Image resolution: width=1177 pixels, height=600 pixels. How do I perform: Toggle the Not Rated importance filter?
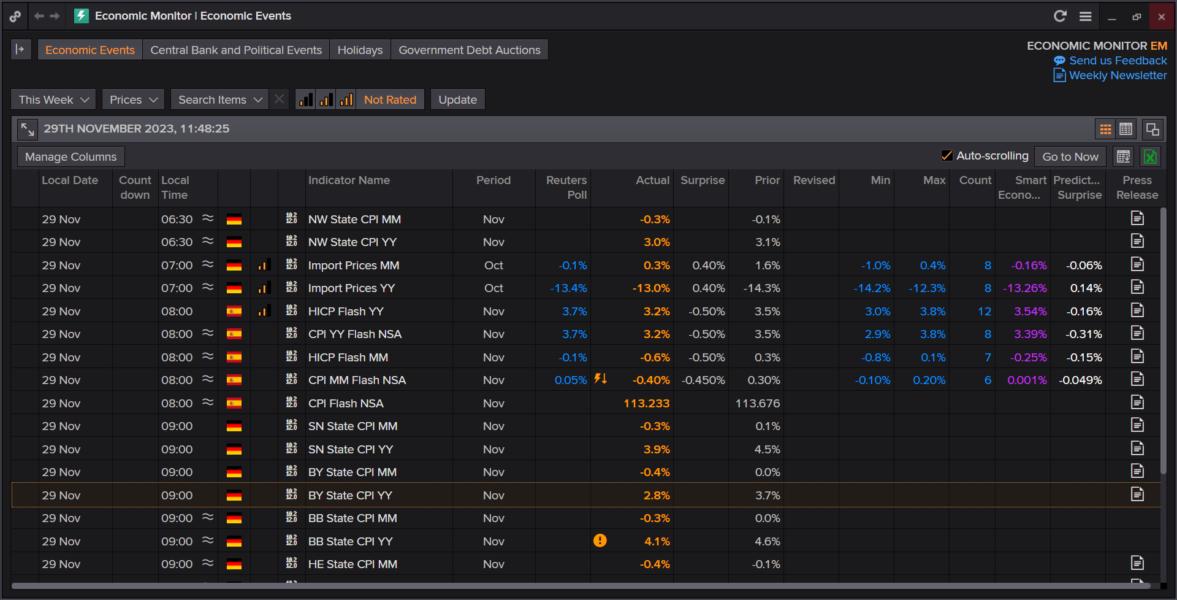[389, 99]
